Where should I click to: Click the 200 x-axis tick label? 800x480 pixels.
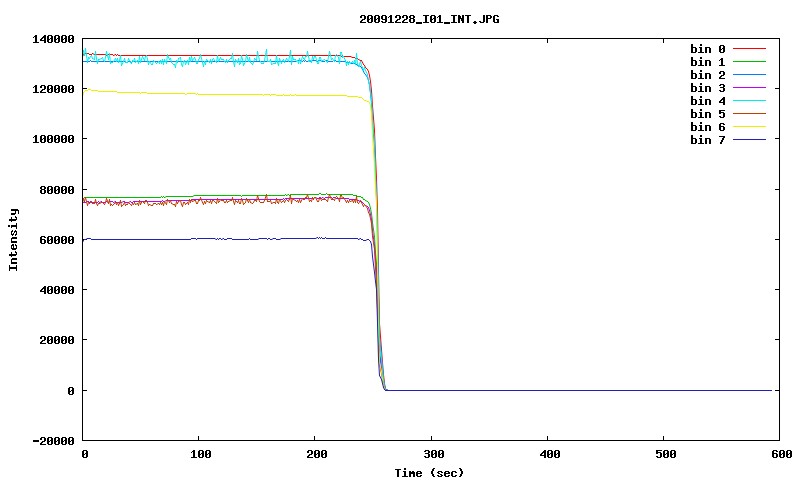[317, 454]
